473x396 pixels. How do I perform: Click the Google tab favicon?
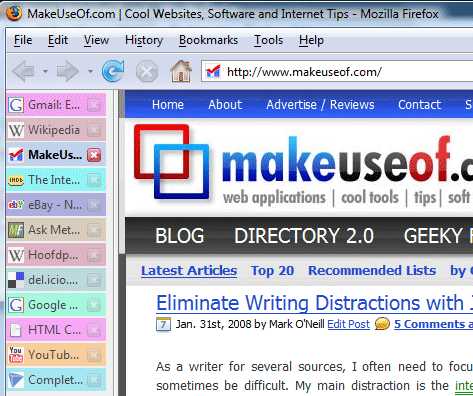coord(16,305)
